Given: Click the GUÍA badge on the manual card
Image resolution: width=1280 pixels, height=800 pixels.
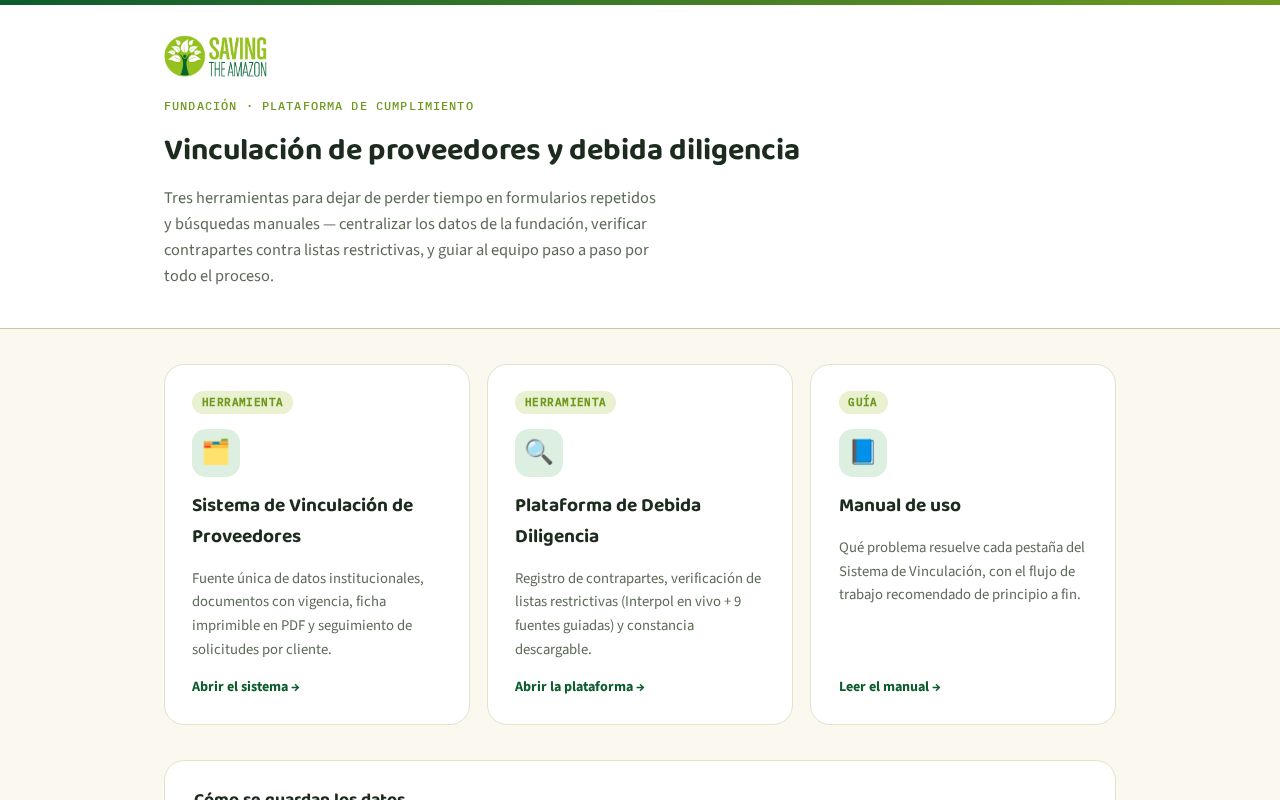Looking at the screenshot, I should click(863, 402).
